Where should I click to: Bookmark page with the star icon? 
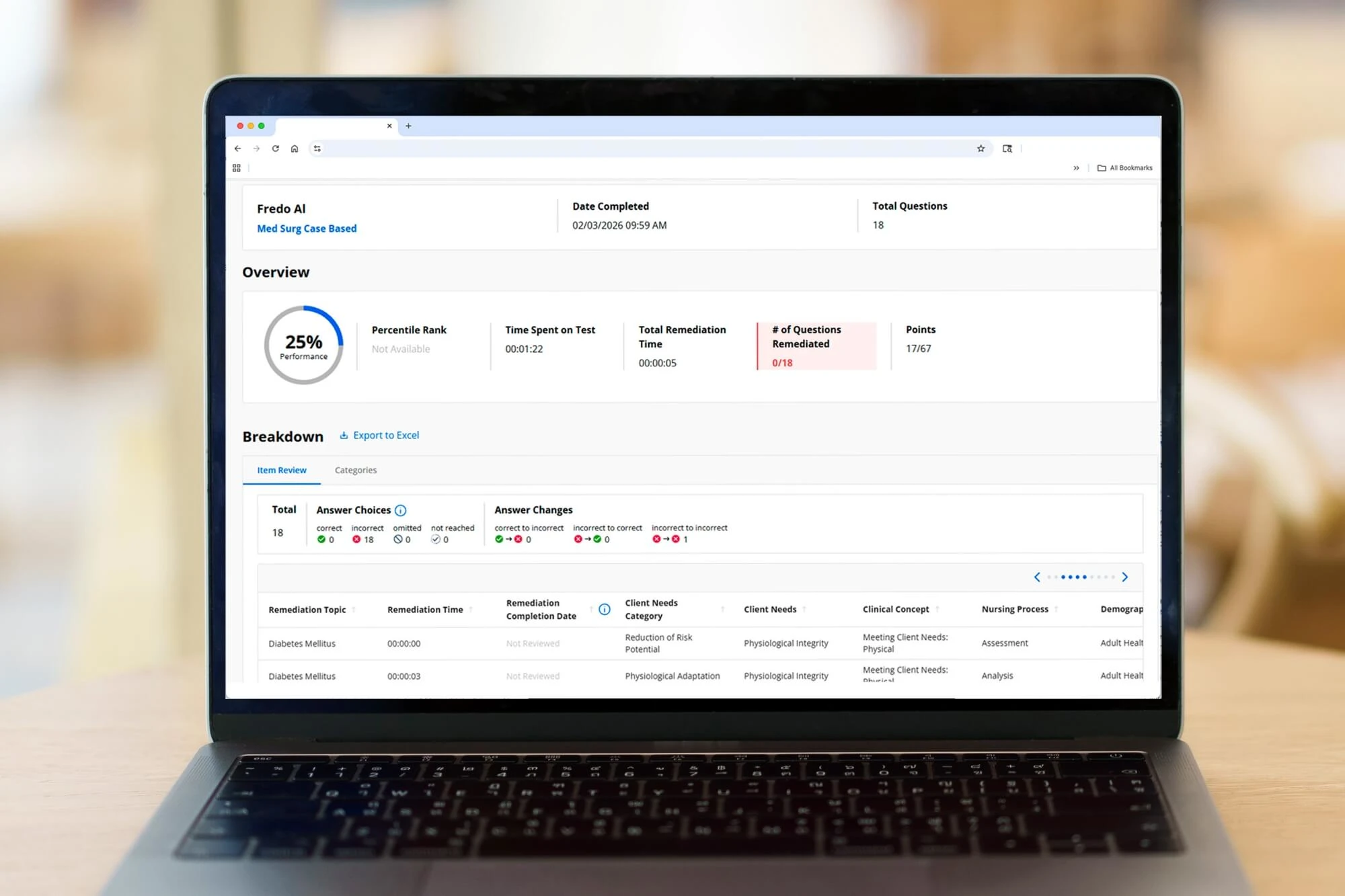[x=981, y=149]
